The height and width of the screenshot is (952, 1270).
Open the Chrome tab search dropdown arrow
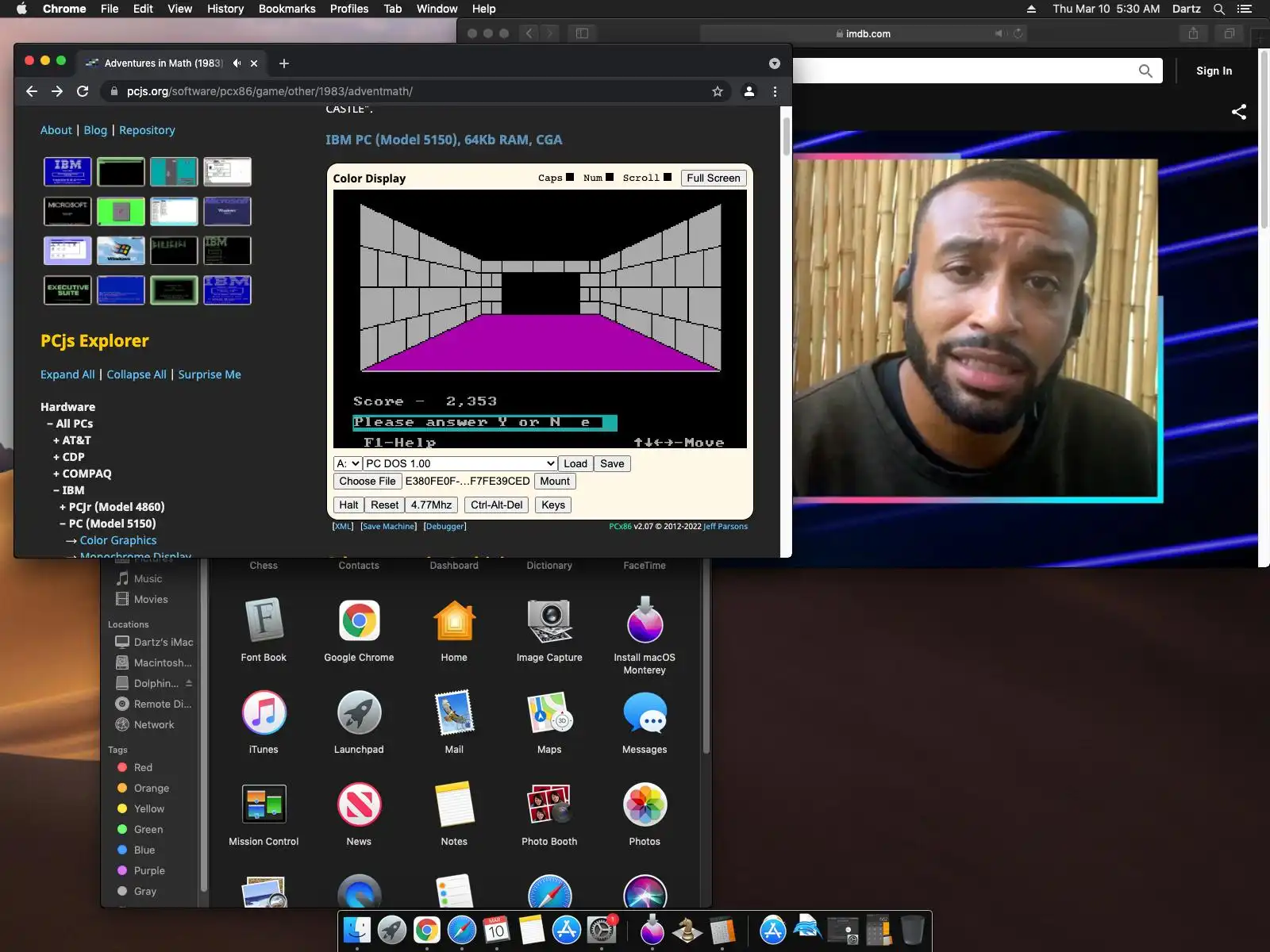click(775, 63)
